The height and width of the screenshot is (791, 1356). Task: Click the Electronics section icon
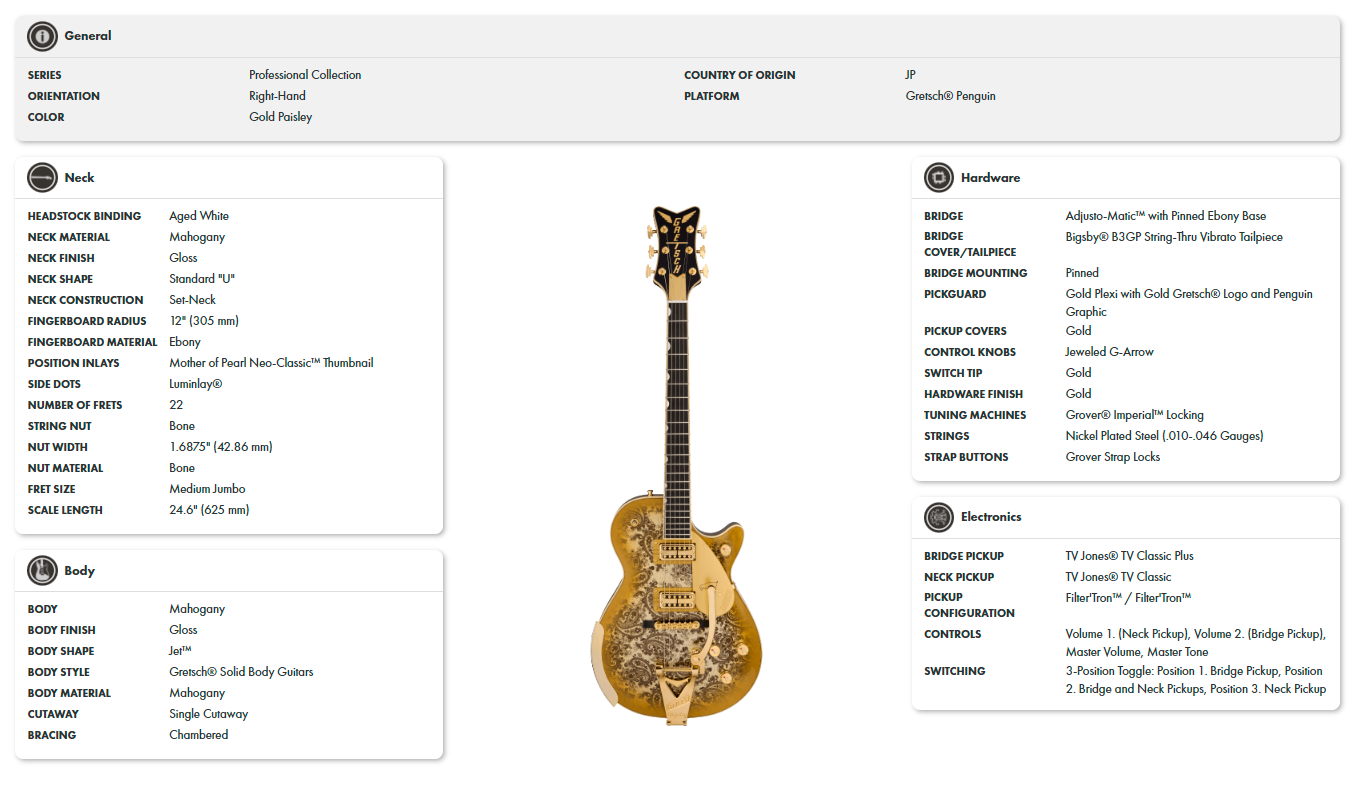(939, 517)
